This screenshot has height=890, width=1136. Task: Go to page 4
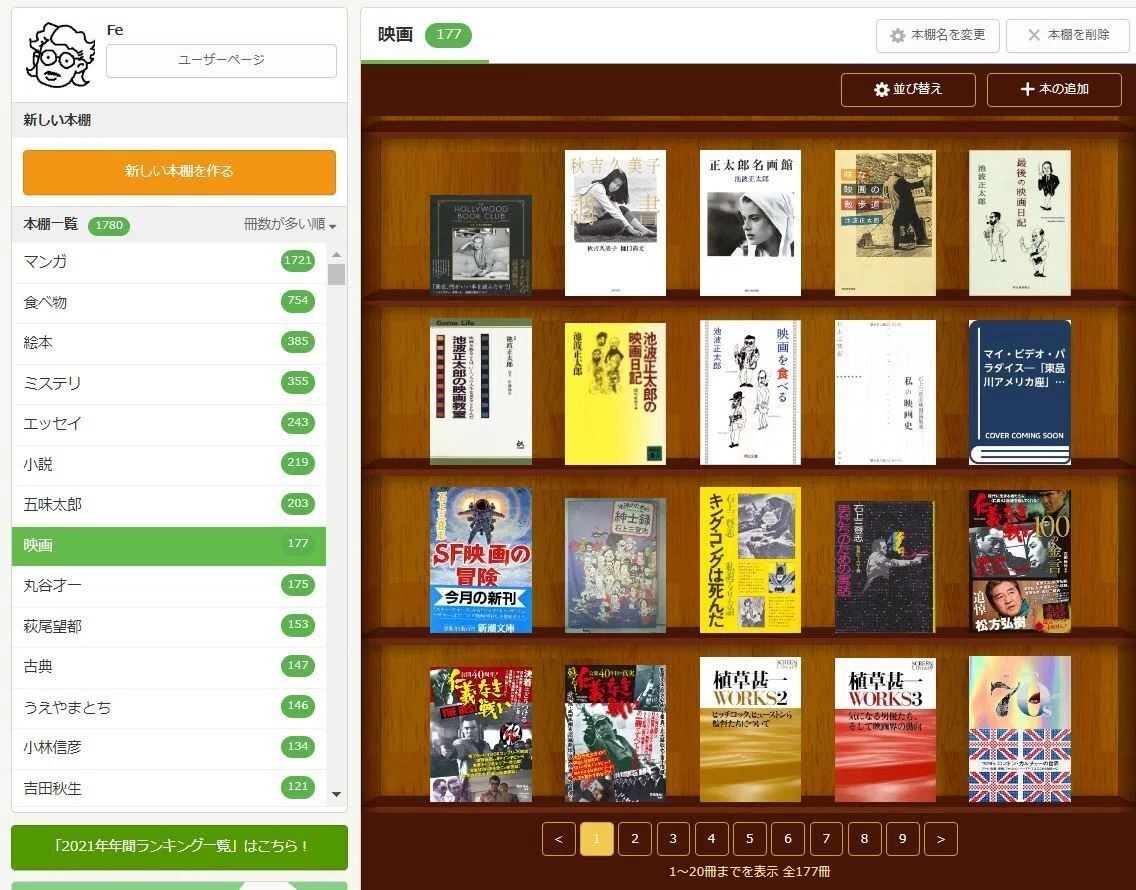coord(711,839)
